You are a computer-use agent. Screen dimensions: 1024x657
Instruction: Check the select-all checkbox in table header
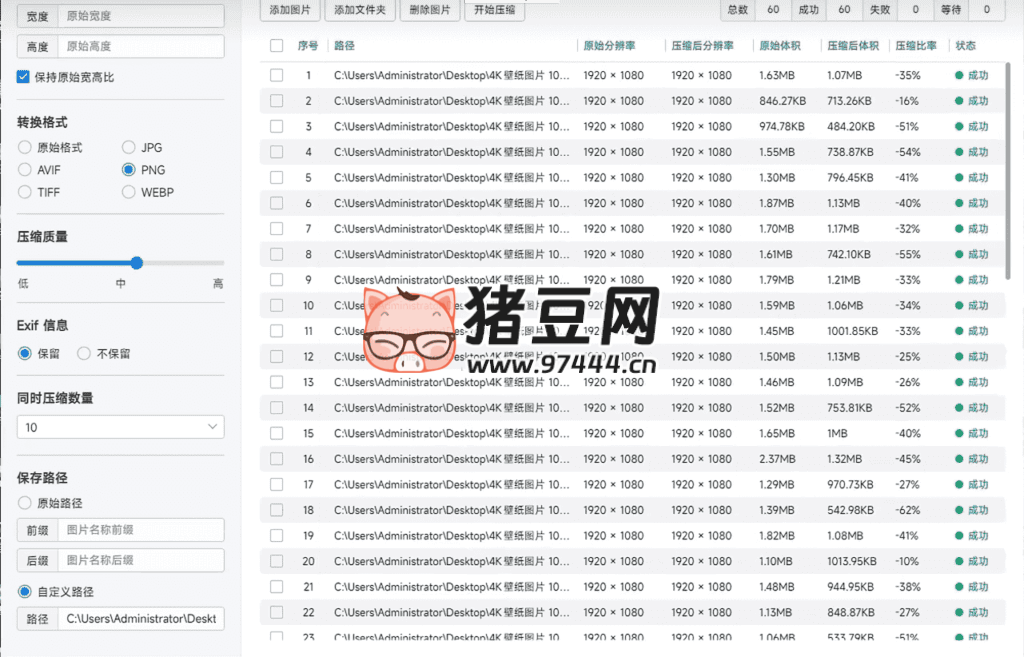click(277, 46)
